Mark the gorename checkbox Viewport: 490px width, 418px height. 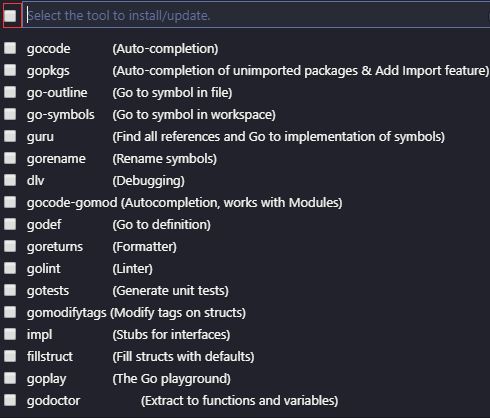coord(10,158)
